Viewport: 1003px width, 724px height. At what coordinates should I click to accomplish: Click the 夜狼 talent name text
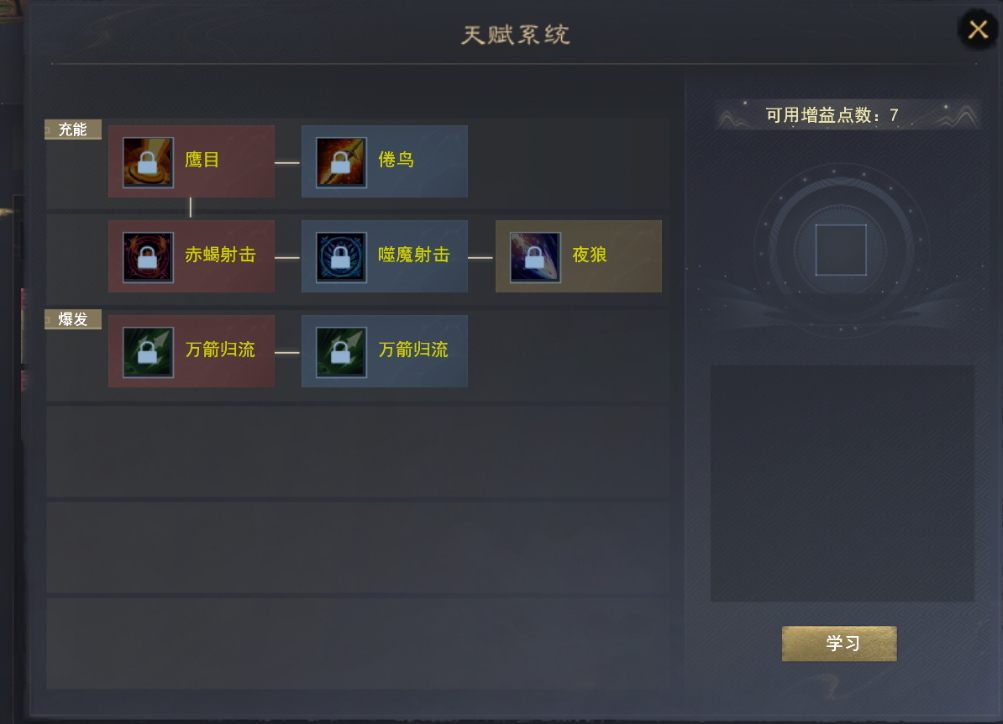[x=589, y=255]
